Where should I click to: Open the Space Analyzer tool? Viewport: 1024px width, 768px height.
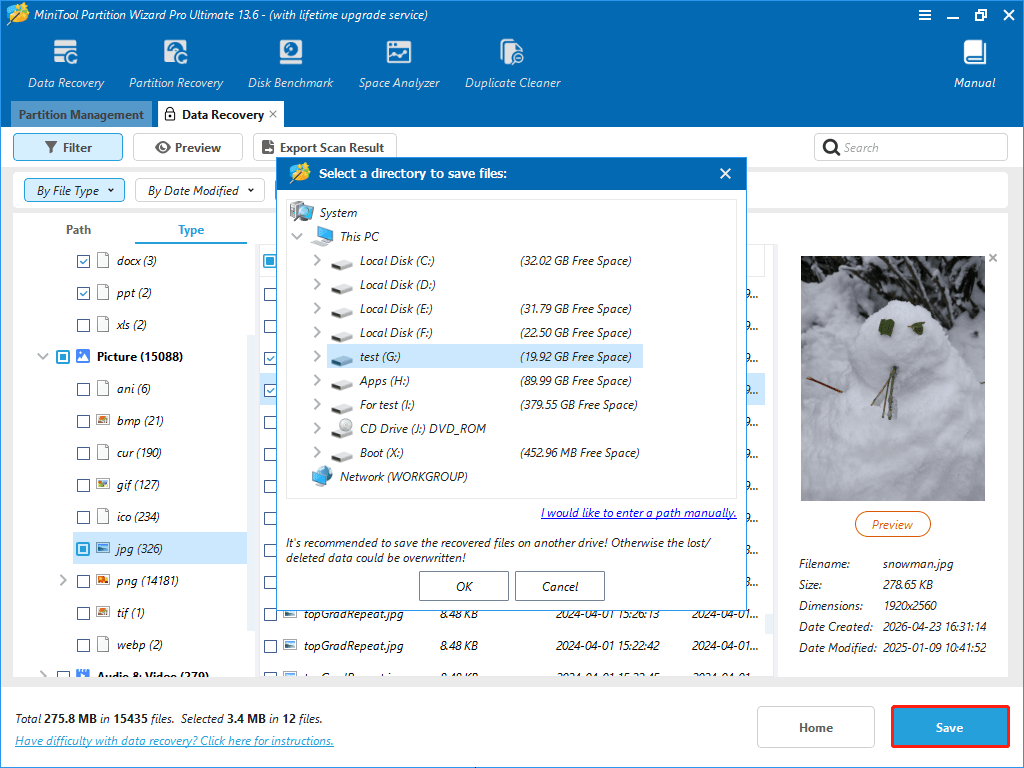[x=398, y=52]
